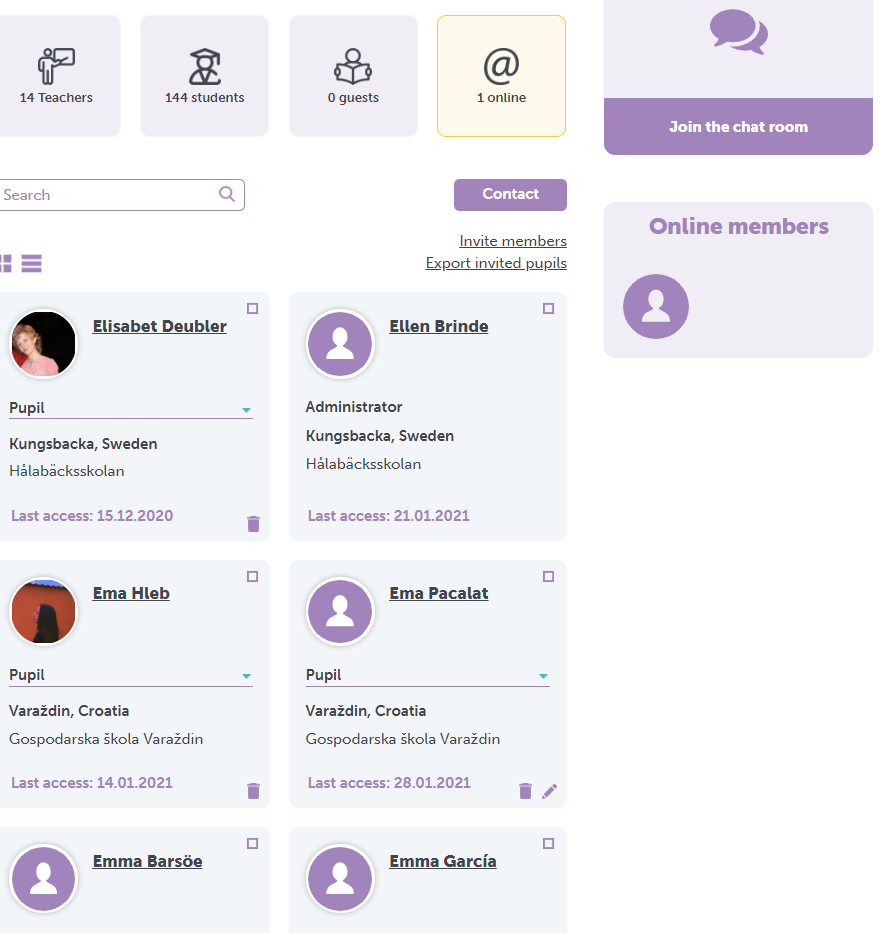Viewport: 883px width, 933px height.
Task: Click the reader icon above 0 guests
Action: point(353,66)
